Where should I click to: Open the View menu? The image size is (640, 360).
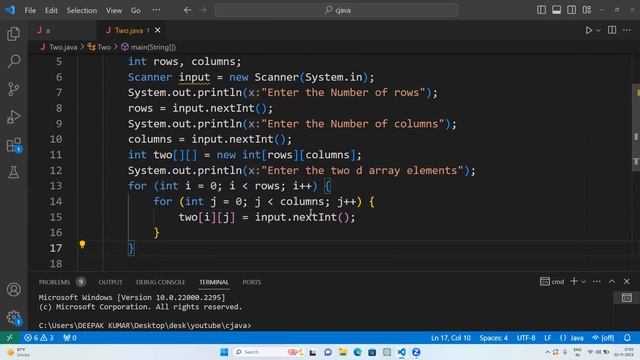114,10
